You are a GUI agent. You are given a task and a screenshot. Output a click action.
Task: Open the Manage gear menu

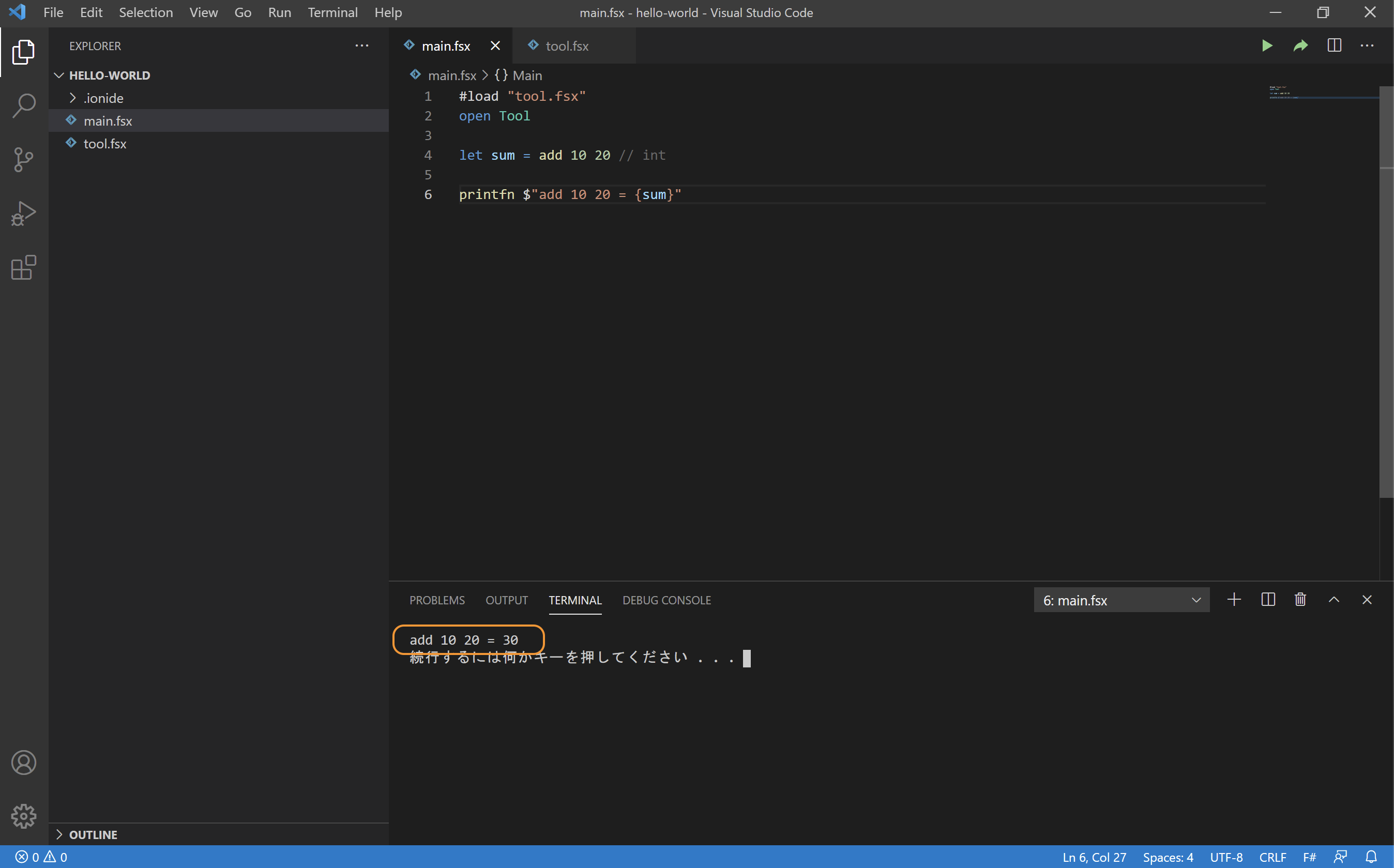(24, 816)
